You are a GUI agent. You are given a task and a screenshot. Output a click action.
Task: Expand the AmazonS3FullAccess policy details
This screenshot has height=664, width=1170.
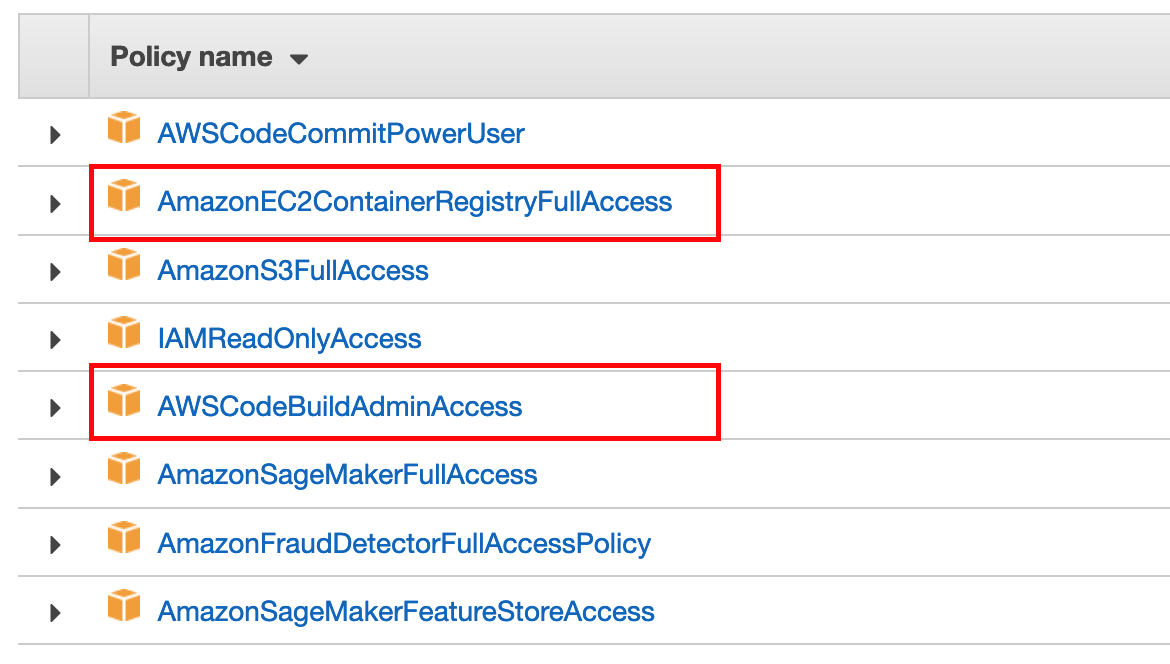(54, 272)
